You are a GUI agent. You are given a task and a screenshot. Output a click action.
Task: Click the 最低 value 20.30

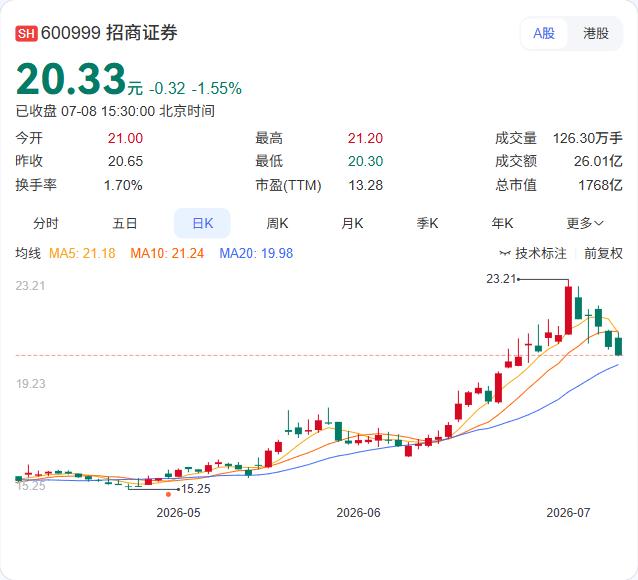(365, 162)
